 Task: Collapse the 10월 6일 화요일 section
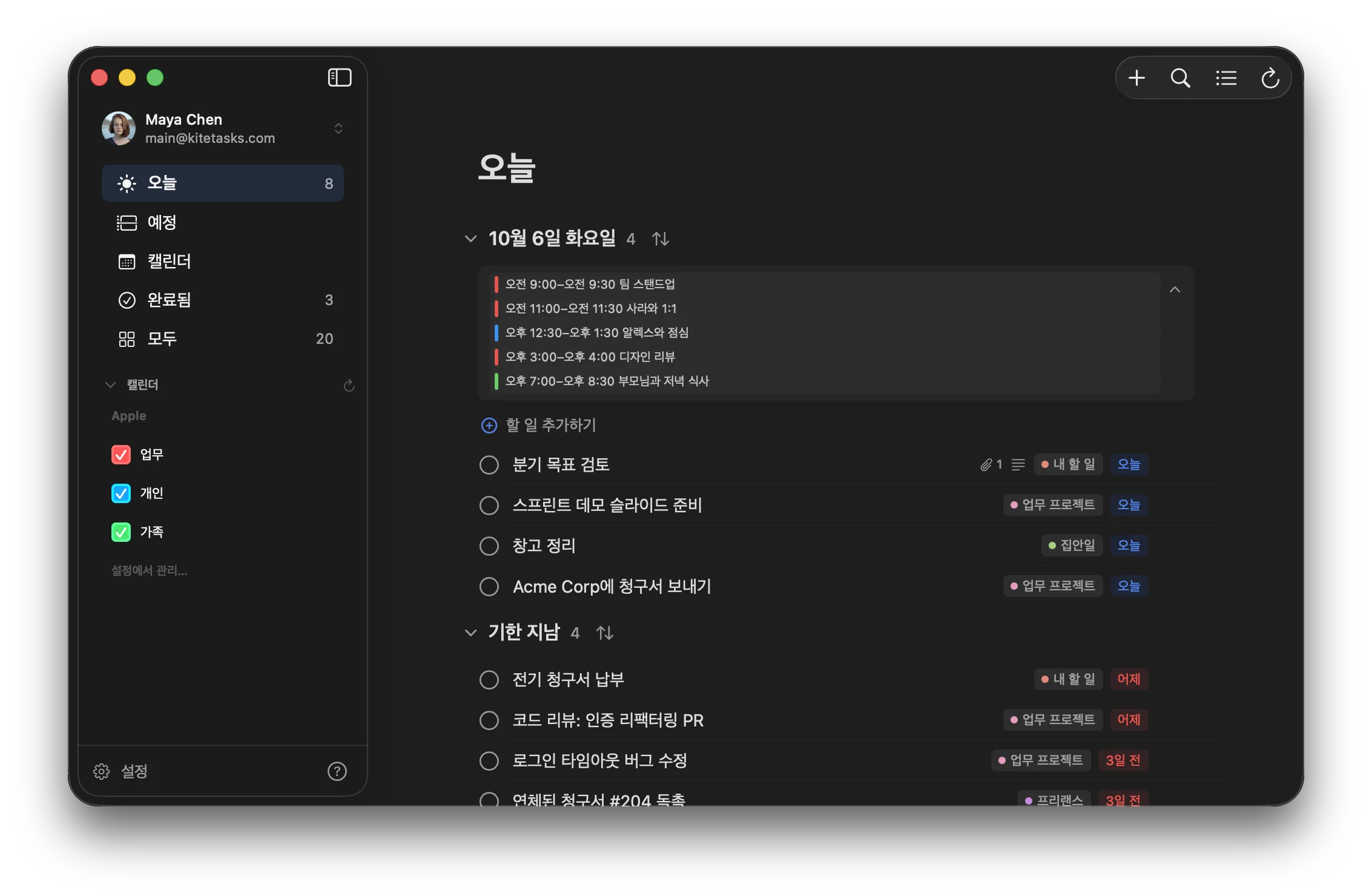coord(470,239)
